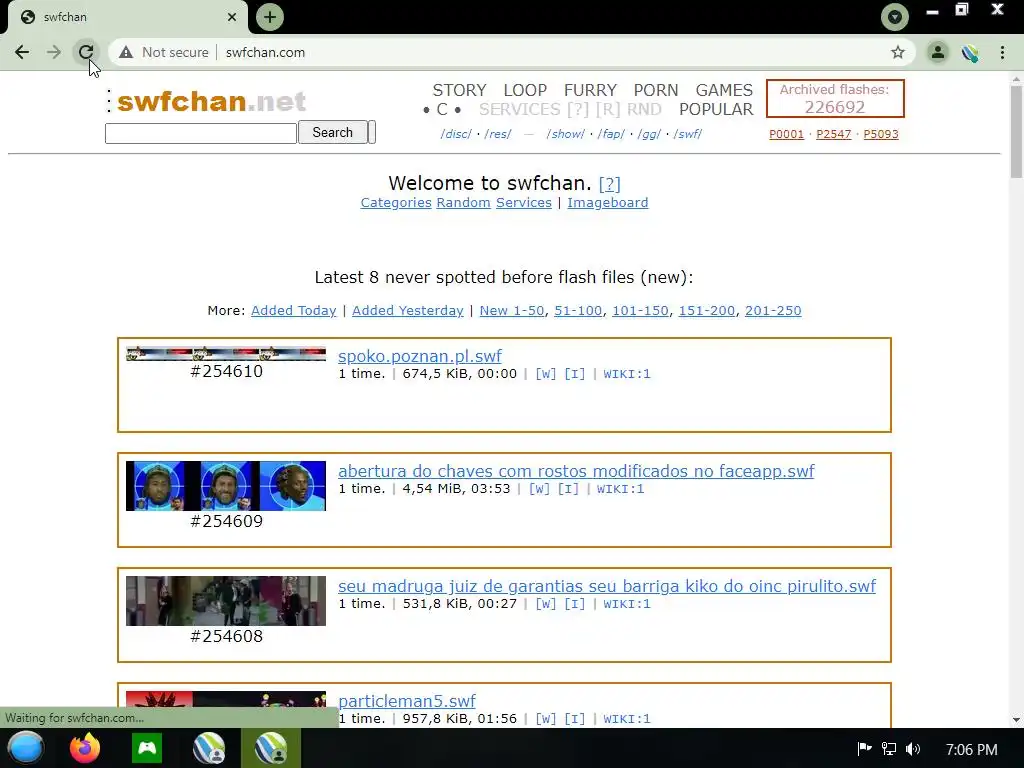Bookmark this page with the star icon
Screen dimensions: 1024x768
coord(898,52)
